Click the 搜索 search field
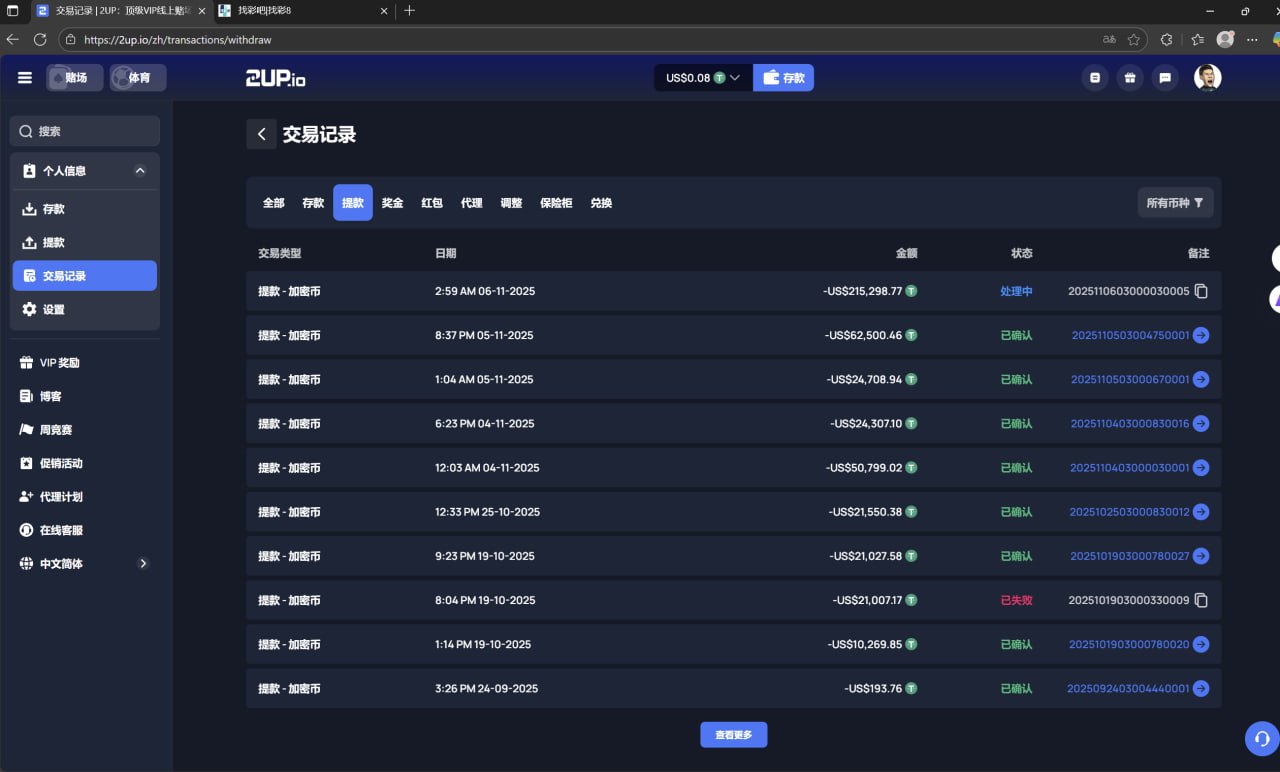The image size is (1280, 772). tap(84, 130)
